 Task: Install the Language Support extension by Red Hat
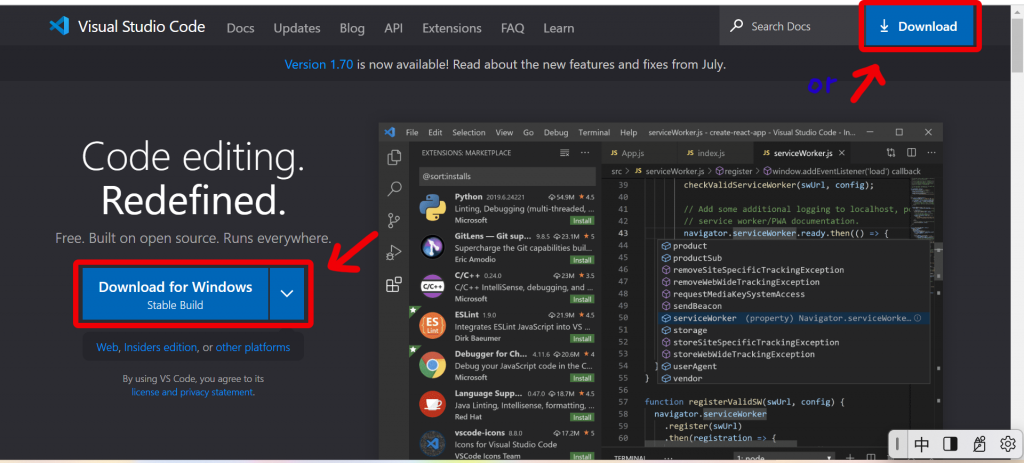(x=581, y=417)
